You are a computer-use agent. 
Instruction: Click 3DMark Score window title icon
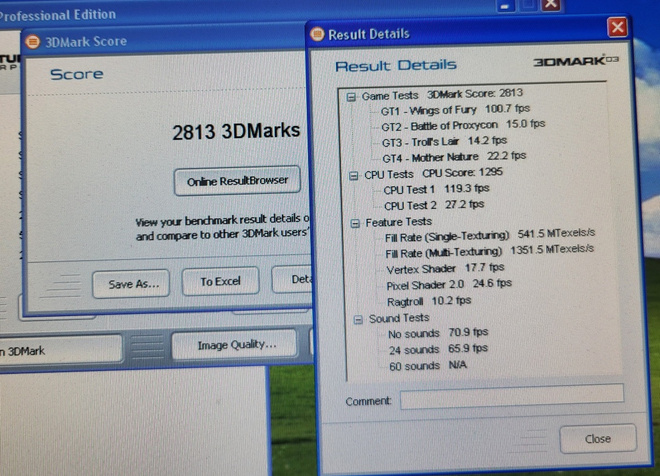[32, 42]
